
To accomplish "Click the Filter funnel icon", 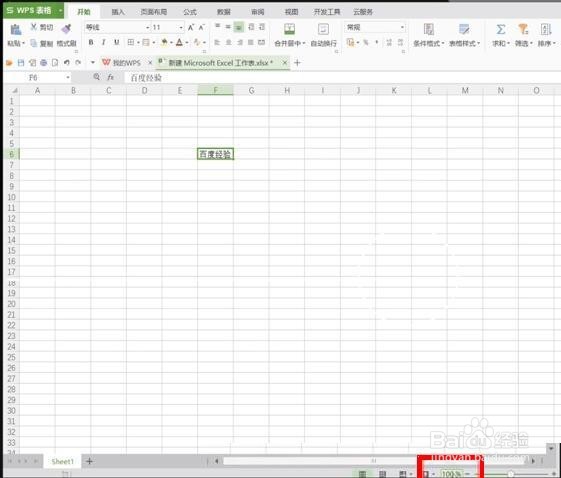I will click(x=523, y=29).
